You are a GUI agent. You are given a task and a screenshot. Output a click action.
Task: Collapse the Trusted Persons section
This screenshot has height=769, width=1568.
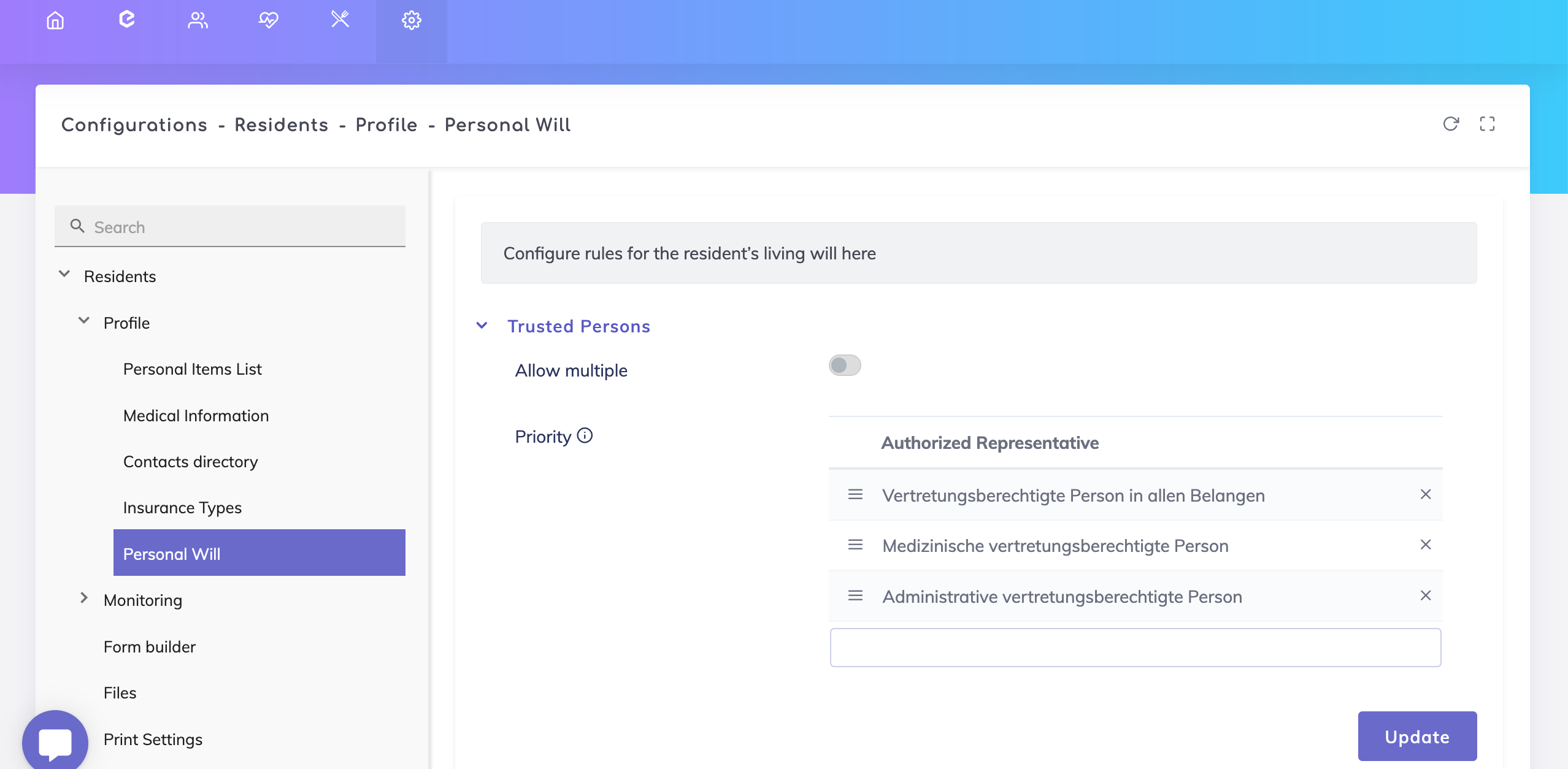[x=482, y=326]
